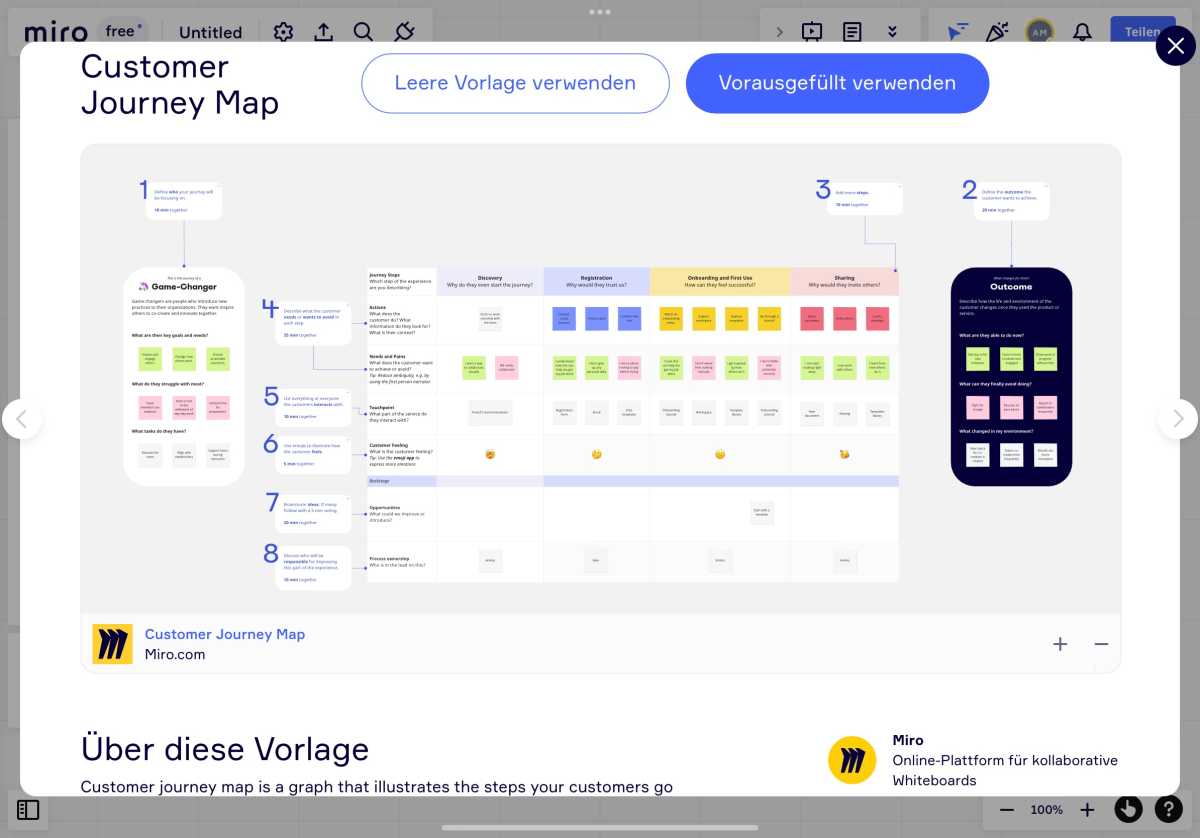Toggle collaborator cursors arrow icon

(x=958, y=32)
